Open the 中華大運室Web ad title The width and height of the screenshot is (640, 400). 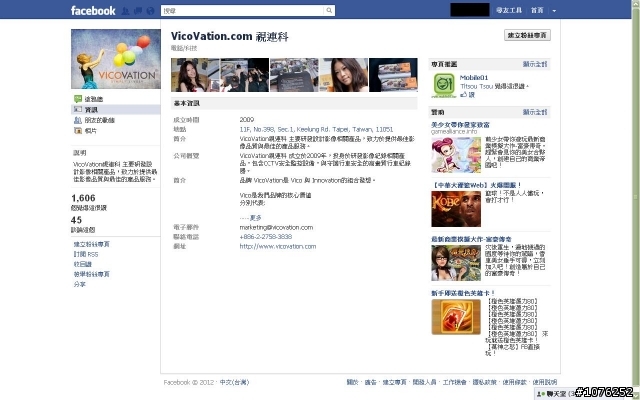click(476, 185)
